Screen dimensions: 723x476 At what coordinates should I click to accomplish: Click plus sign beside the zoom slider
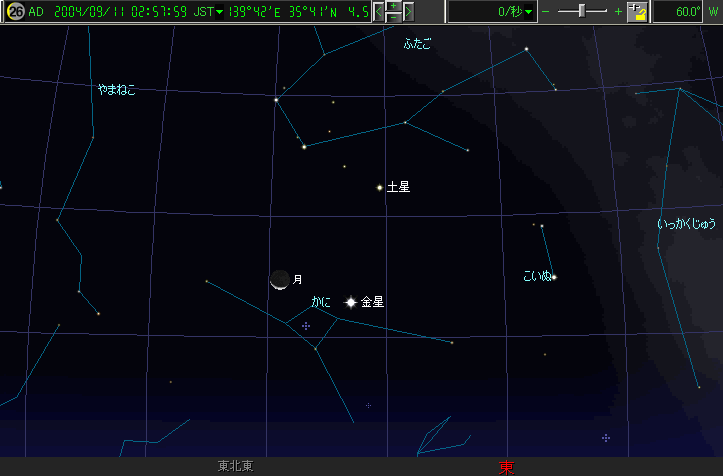click(x=618, y=12)
